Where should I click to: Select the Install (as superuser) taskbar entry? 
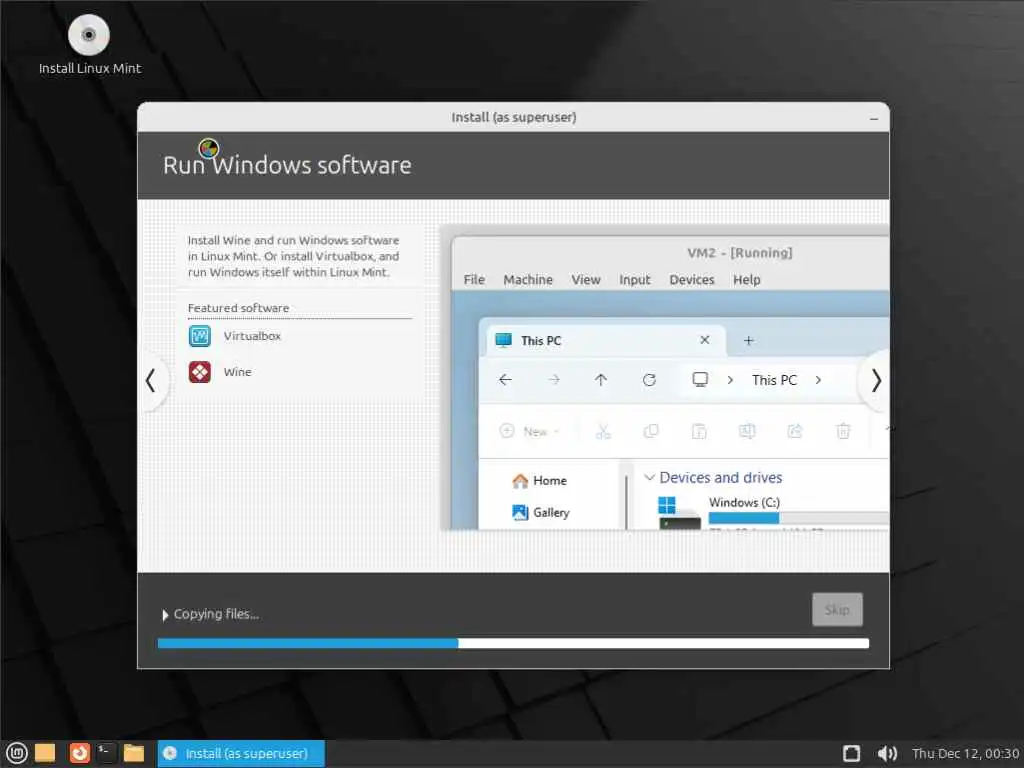(241, 754)
